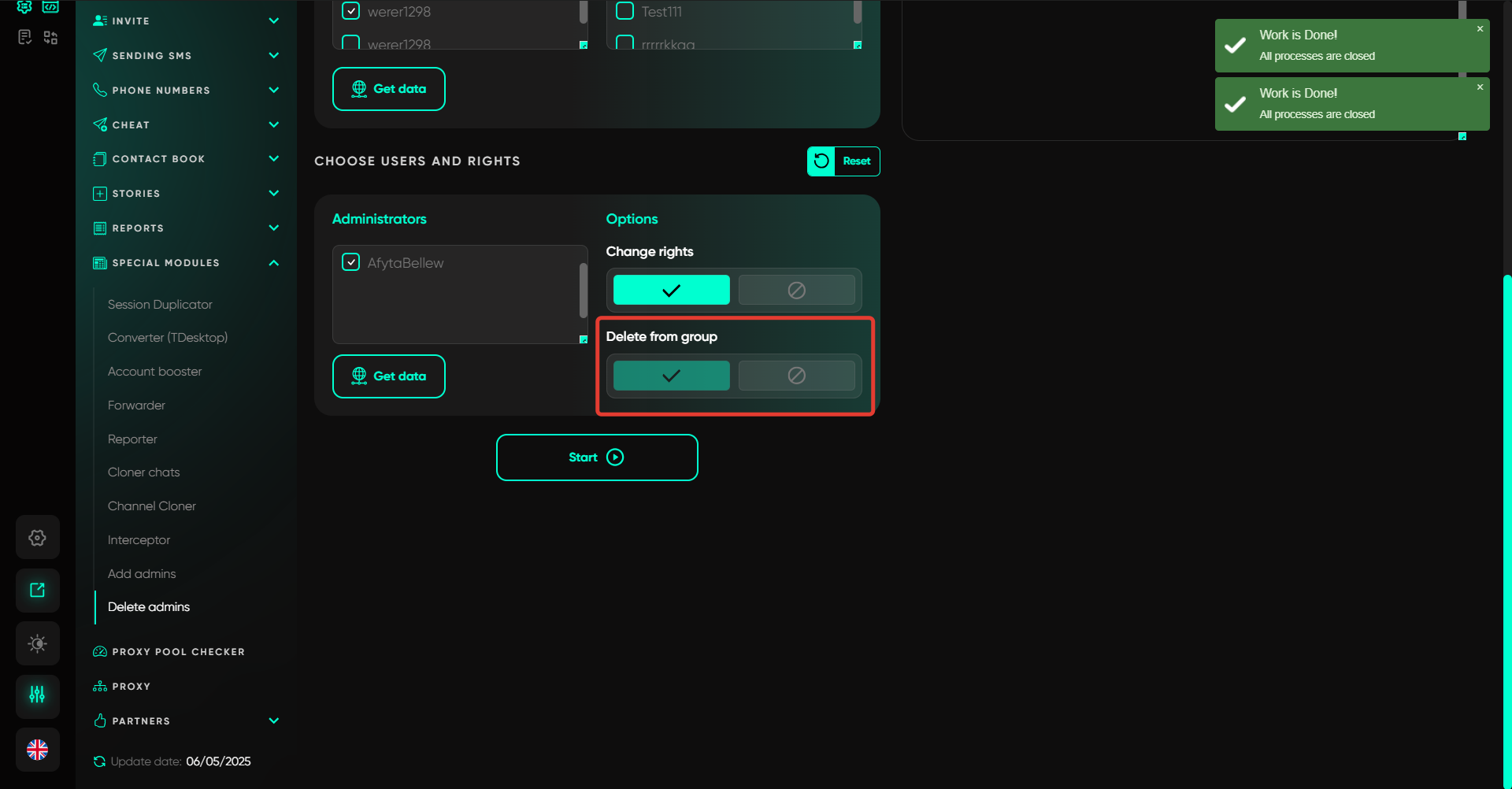Toggle the light/dark theme sun icon
The height and width of the screenshot is (789, 1512).
pyautogui.click(x=37, y=643)
